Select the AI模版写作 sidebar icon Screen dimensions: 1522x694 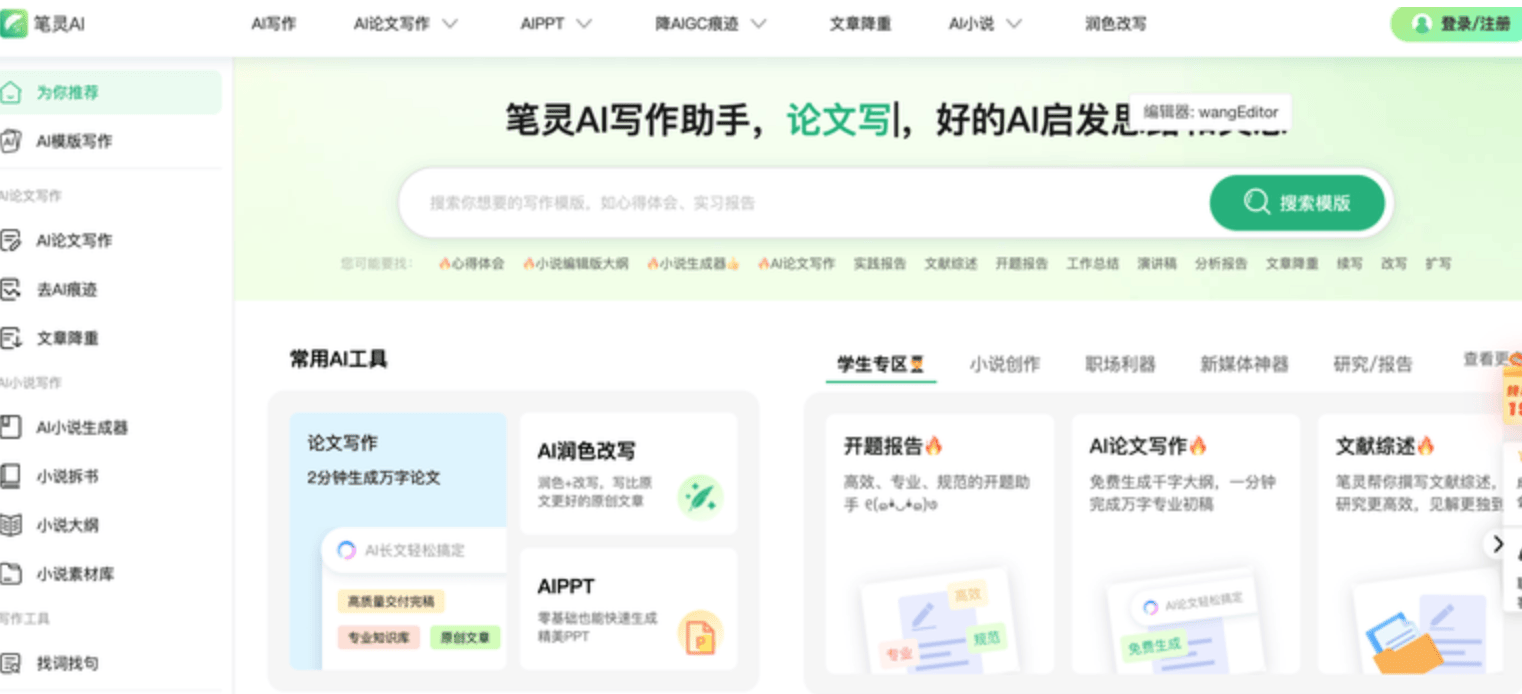[x=11, y=142]
